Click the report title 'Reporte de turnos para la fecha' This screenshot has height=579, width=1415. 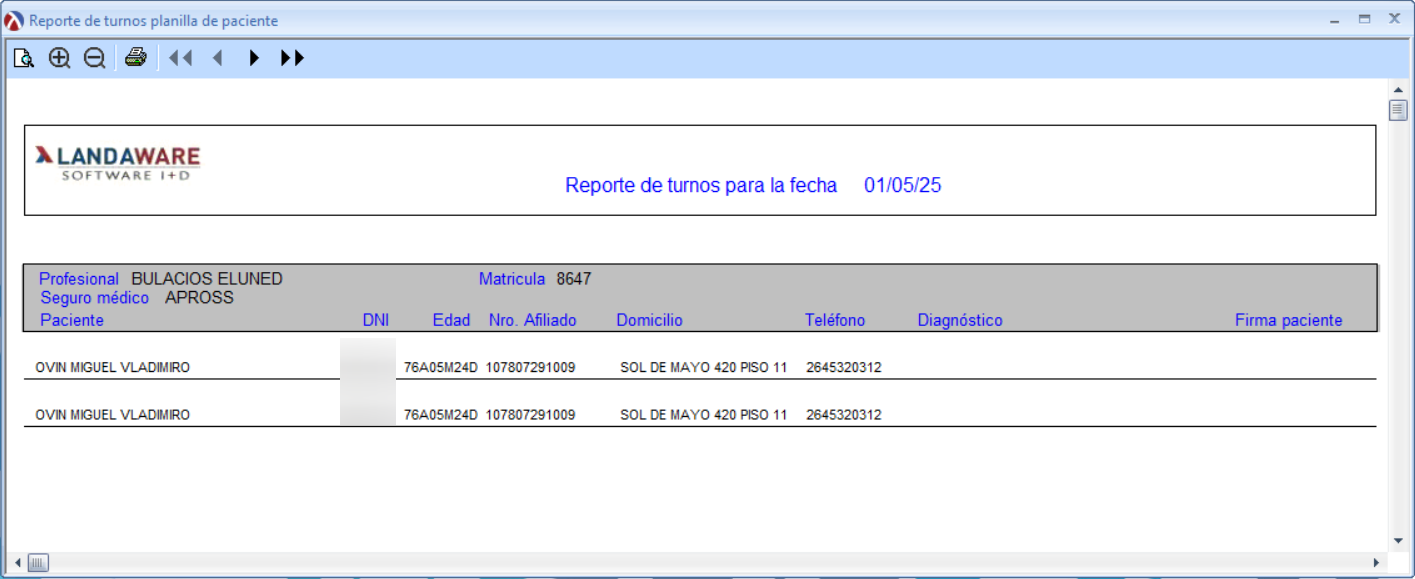701,185
